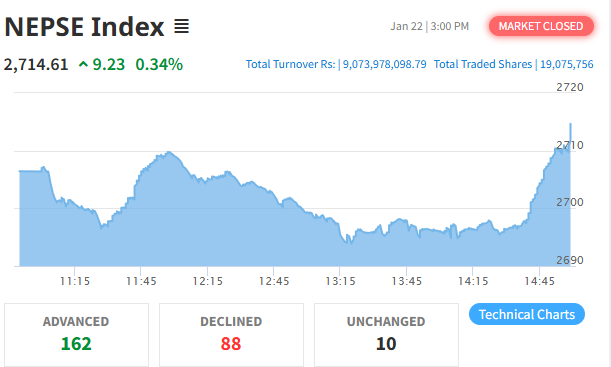Click the closing spike at chart end

coord(570,137)
